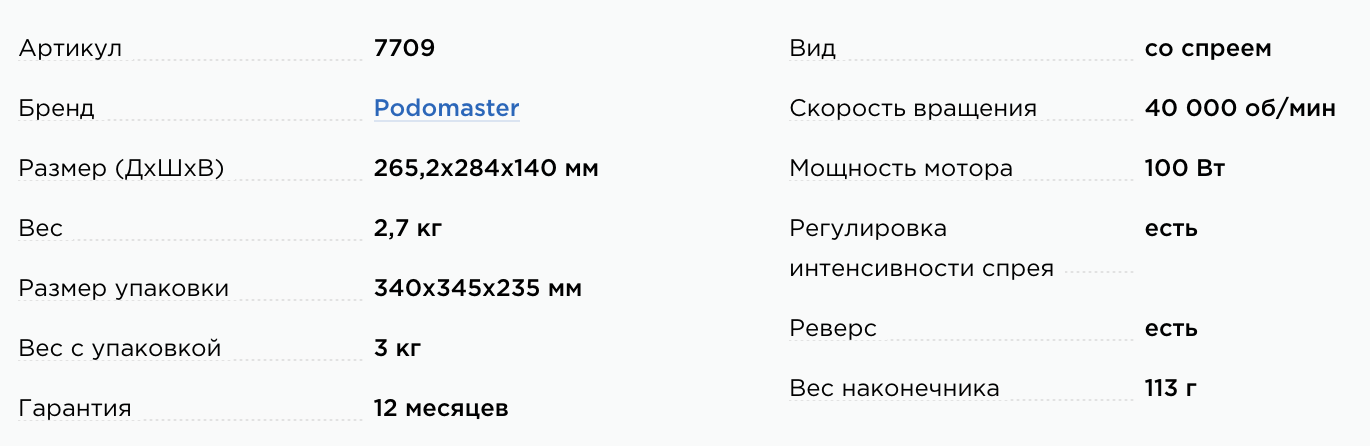
Task: Select the со спреем value
Action: 1208,48
